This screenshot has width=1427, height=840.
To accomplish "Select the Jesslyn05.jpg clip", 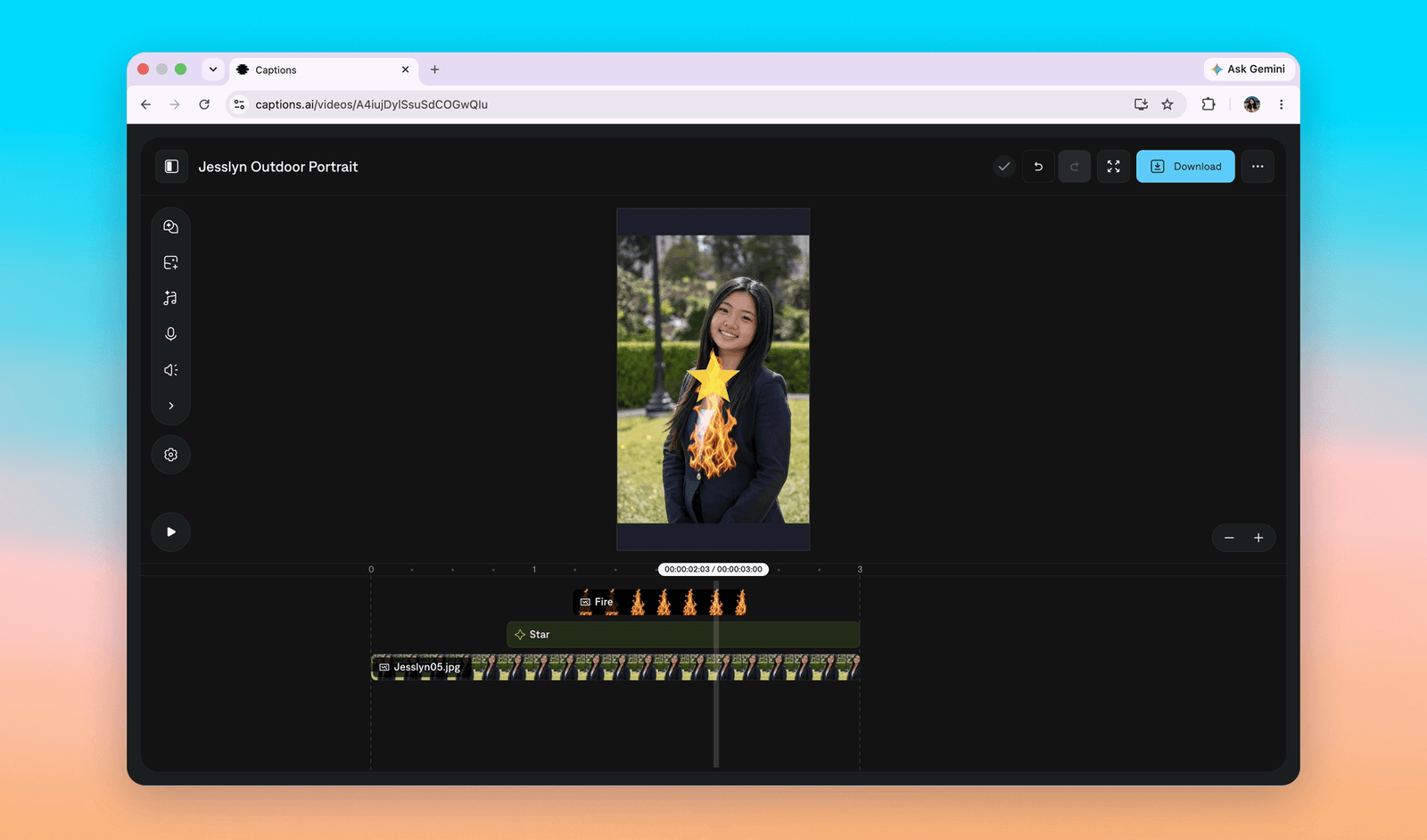I will (615, 667).
